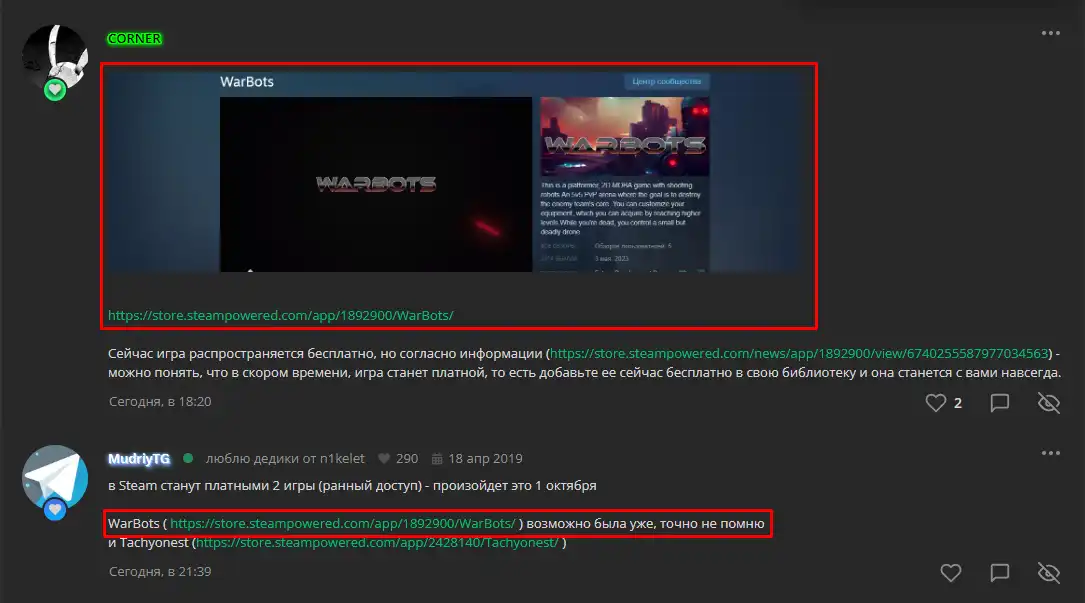Click the 290 likes heart counter
This screenshot has width=1085, height=603.
point(398,459)
